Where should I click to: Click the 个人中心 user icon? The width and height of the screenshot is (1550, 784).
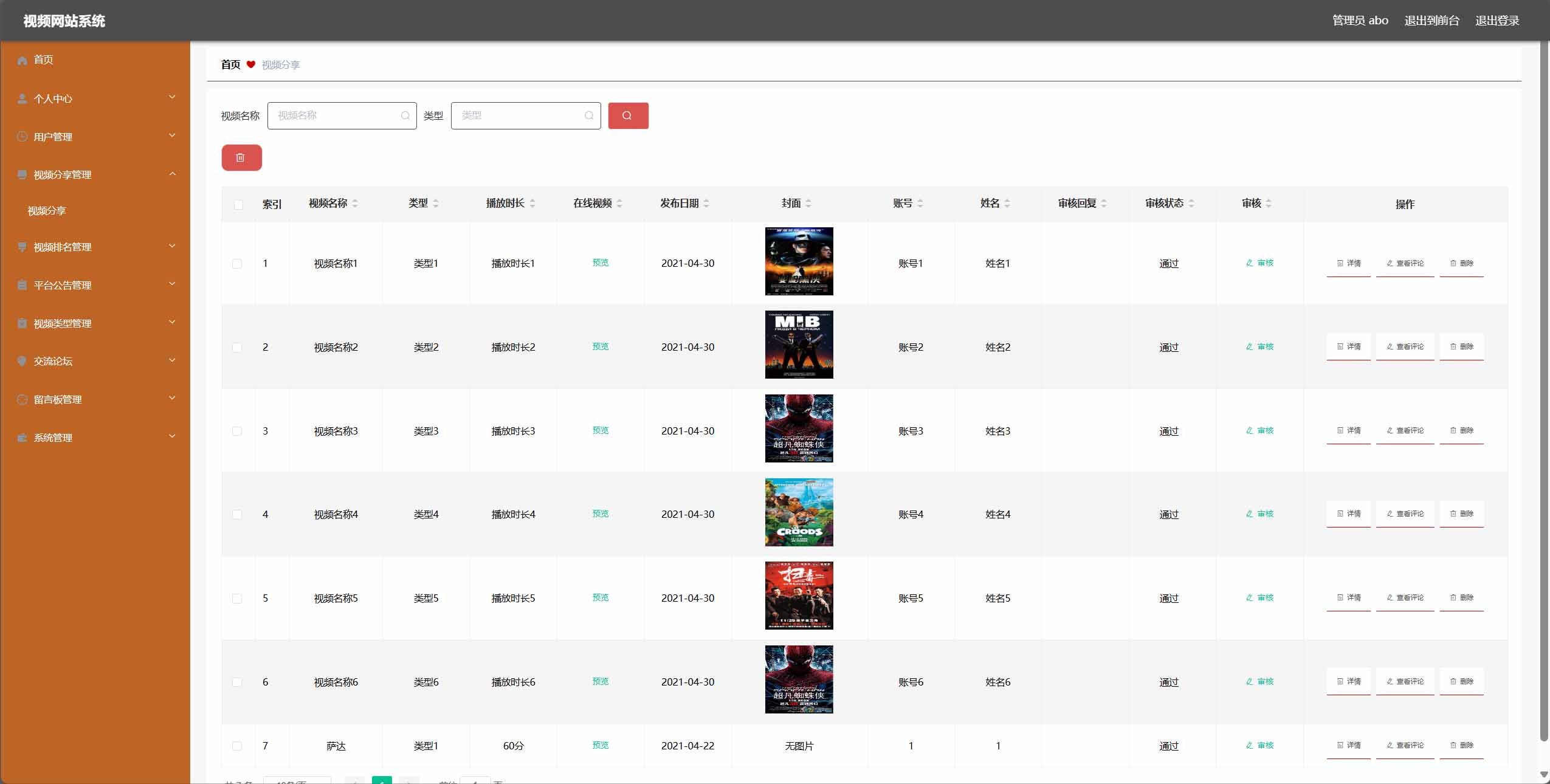tap(22, 98)
